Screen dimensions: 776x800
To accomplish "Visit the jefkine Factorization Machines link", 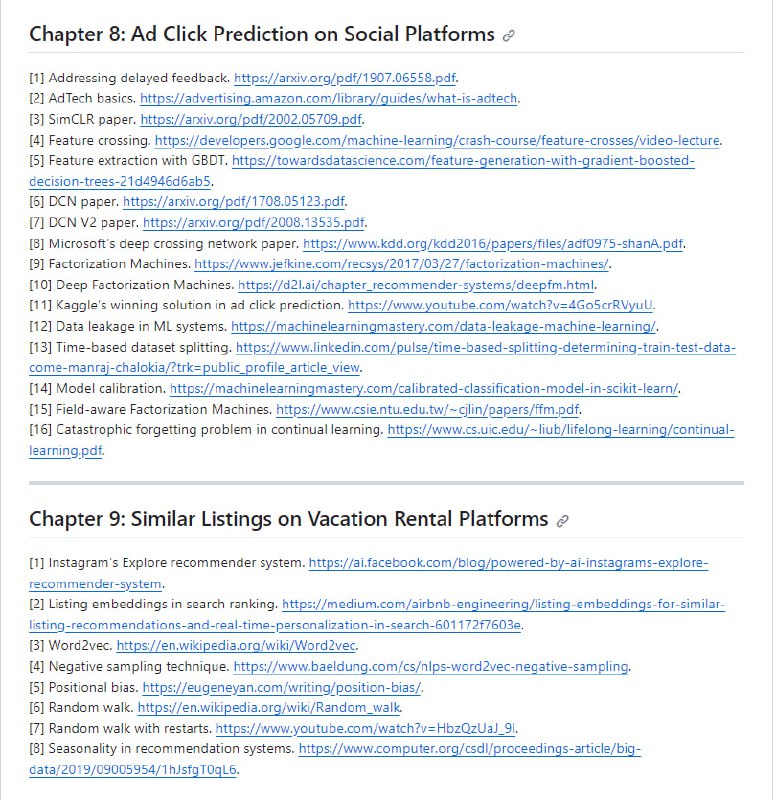I will coord(401,264).
